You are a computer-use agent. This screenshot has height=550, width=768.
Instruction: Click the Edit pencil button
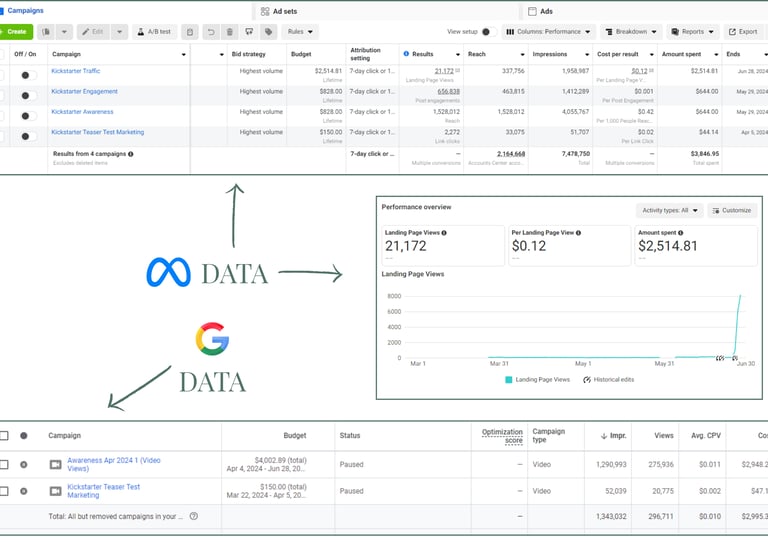(x=93, y=32)
